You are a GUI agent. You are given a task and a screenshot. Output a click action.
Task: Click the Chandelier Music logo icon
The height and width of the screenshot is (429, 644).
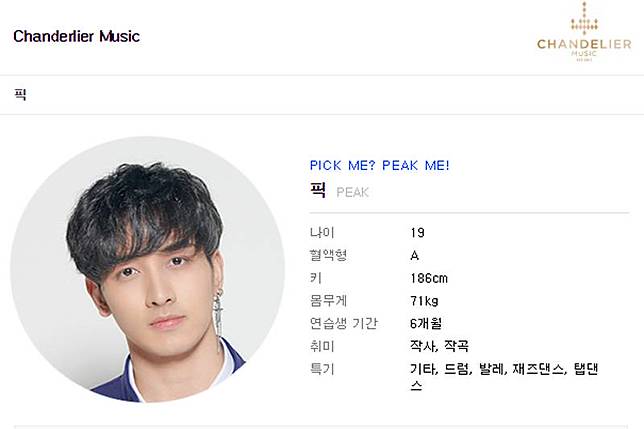click(584, 32)
